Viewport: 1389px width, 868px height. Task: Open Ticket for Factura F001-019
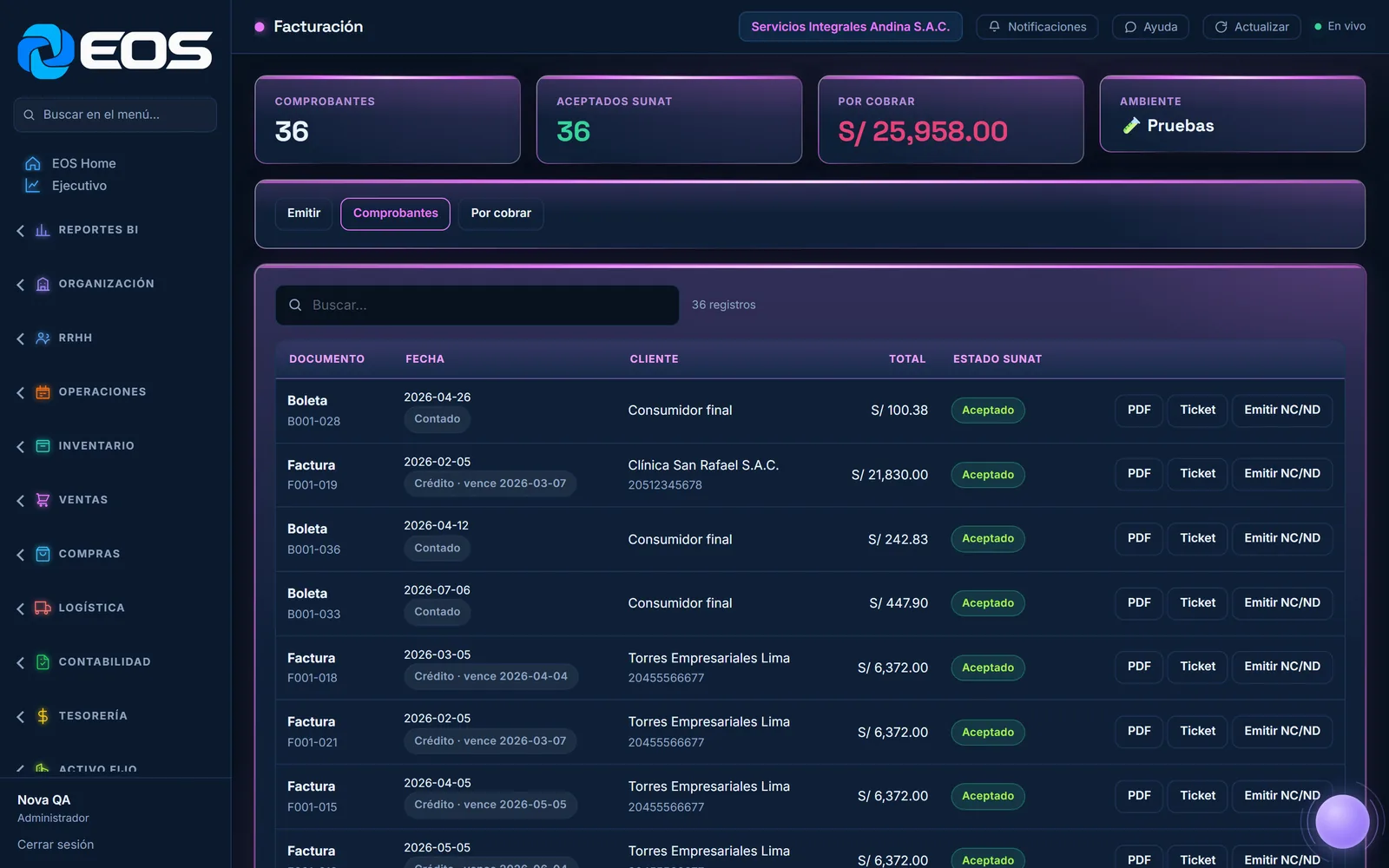click(x=1197, y=474)
